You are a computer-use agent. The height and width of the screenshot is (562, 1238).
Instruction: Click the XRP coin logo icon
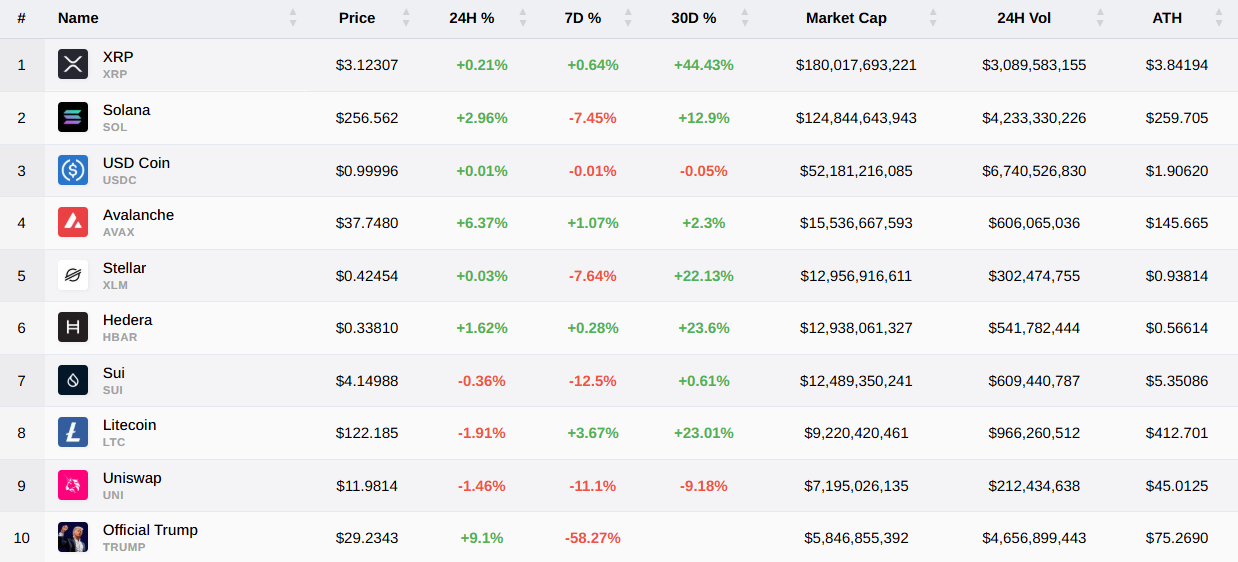coord(73,65)
